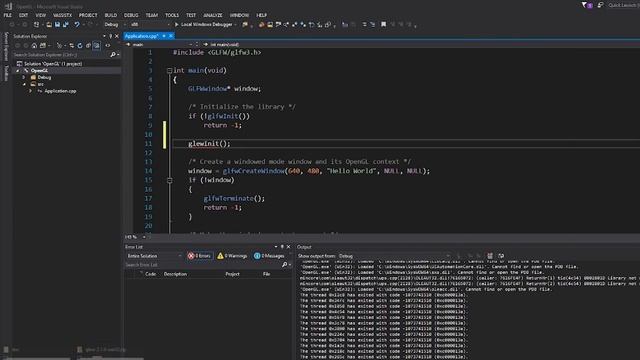Click the Undo arrow in the toolbar
The height and width of the screenshot is (360, 640).
click(x=76, y=24)
